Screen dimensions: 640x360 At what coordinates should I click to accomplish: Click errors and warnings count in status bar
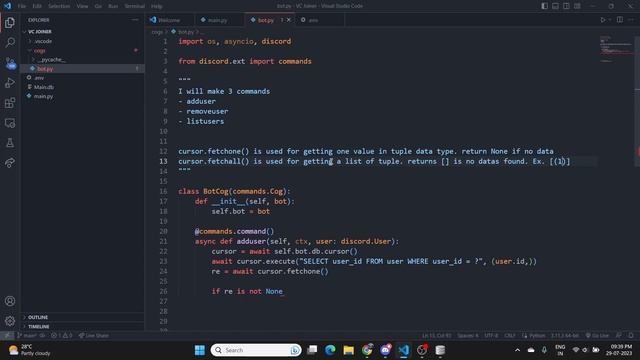[x=62, y=336]
